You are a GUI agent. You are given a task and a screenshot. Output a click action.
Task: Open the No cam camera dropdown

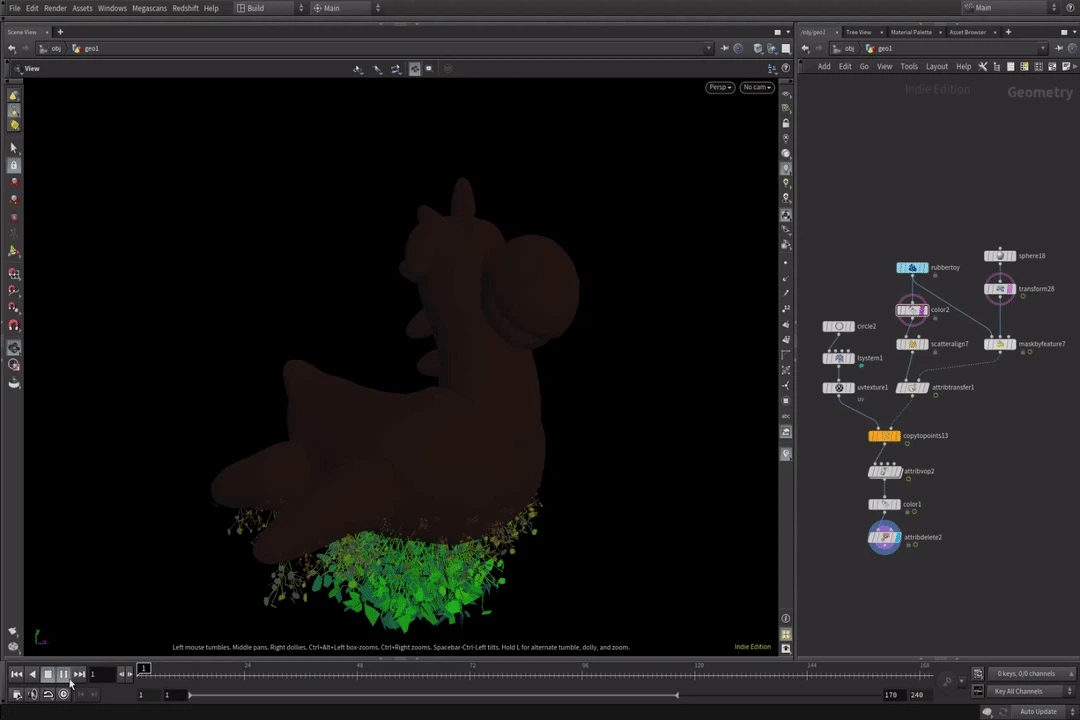click(x=757, y=88)
